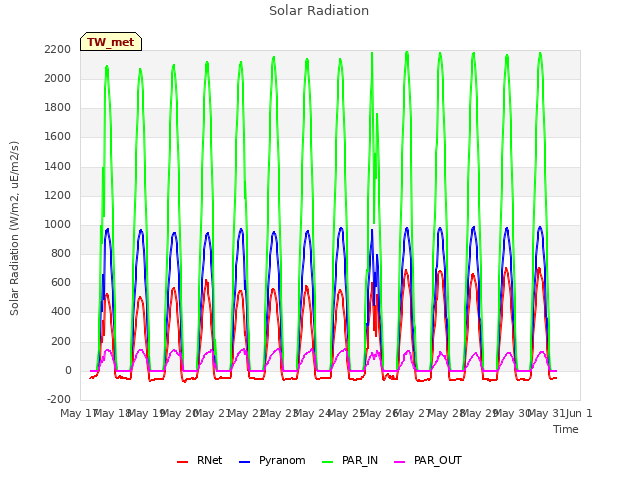Click the 600 y-axis tick label
Image resolution: width=640 pixels, height=480 pixels.
(x=61, y=283)
